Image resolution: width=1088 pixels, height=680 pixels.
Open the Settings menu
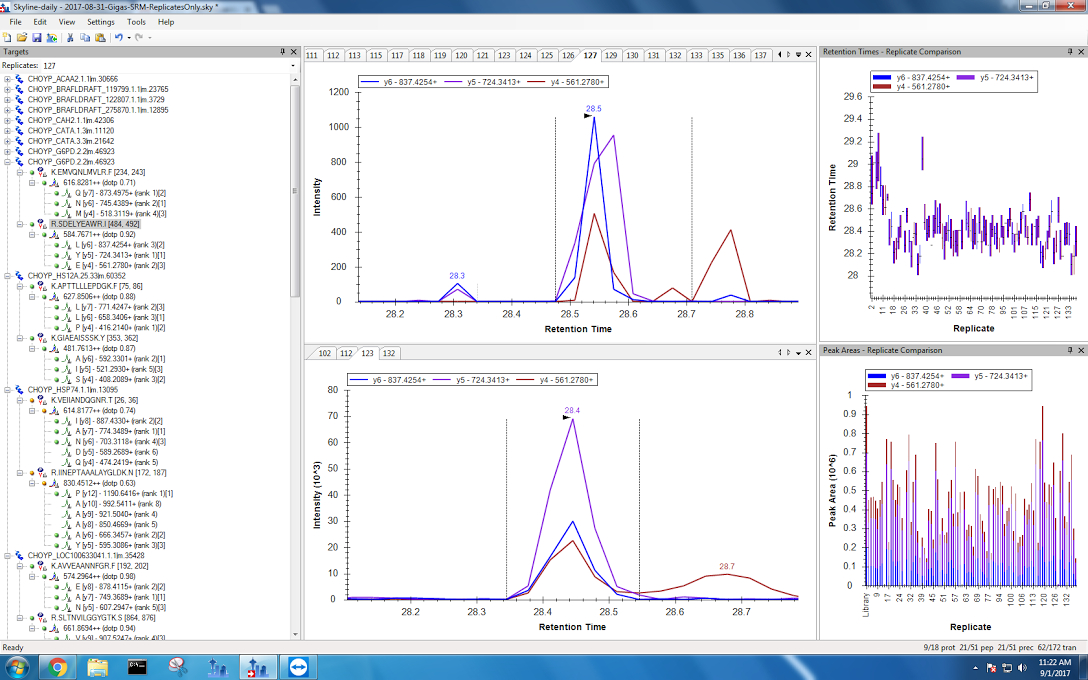pyautogui.click(x=100, y=21)
